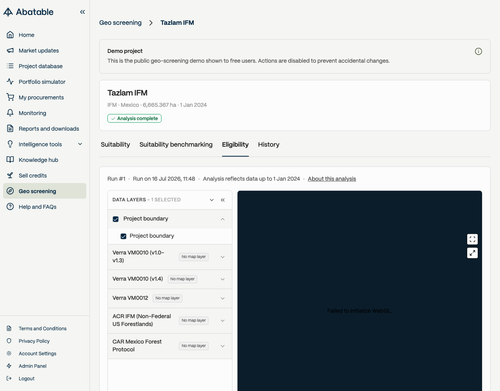
Task: Click the Logout link
Action: coord(27,378)
